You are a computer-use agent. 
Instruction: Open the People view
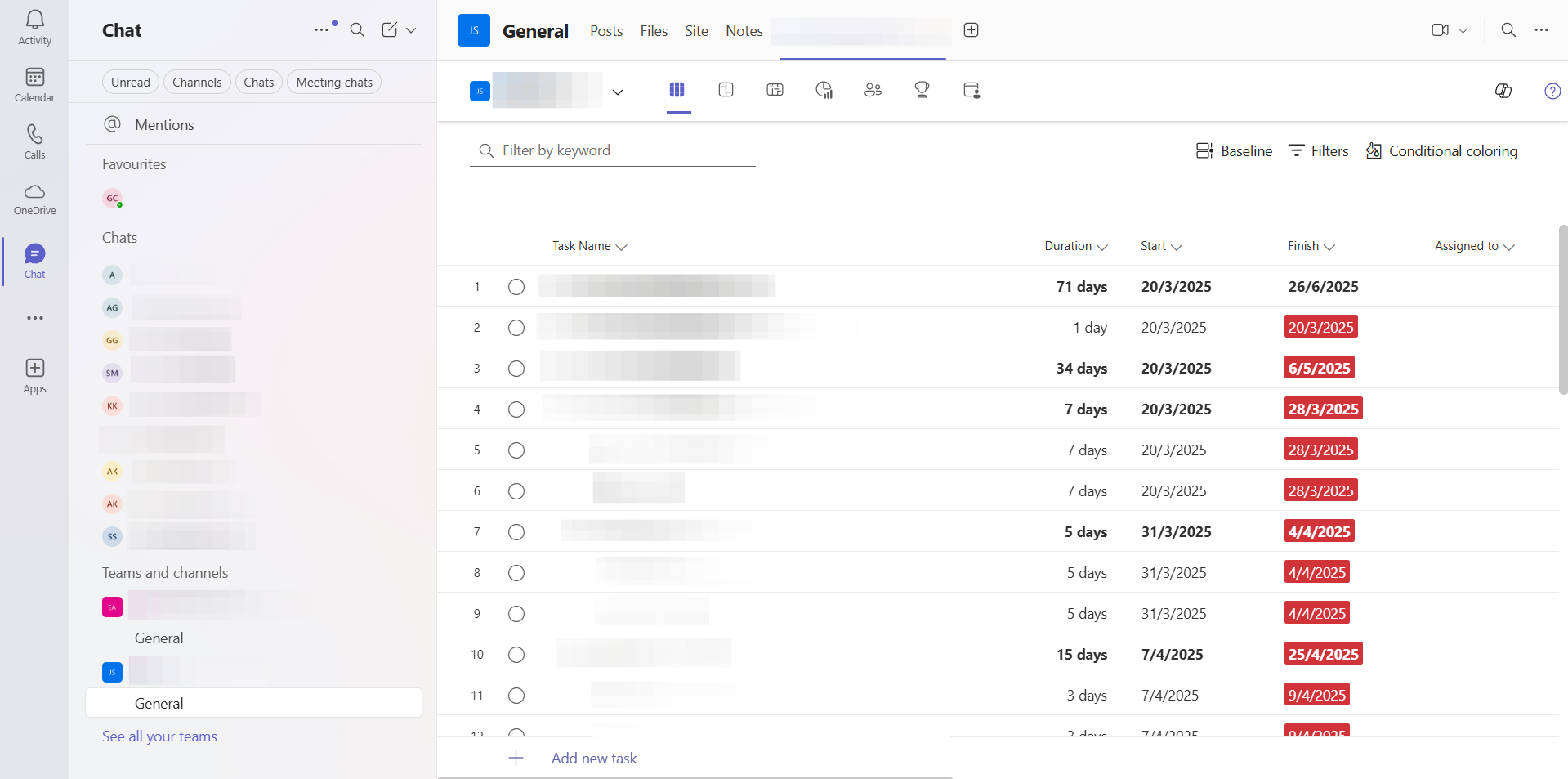pyautogui.click(x=873, y=90)
